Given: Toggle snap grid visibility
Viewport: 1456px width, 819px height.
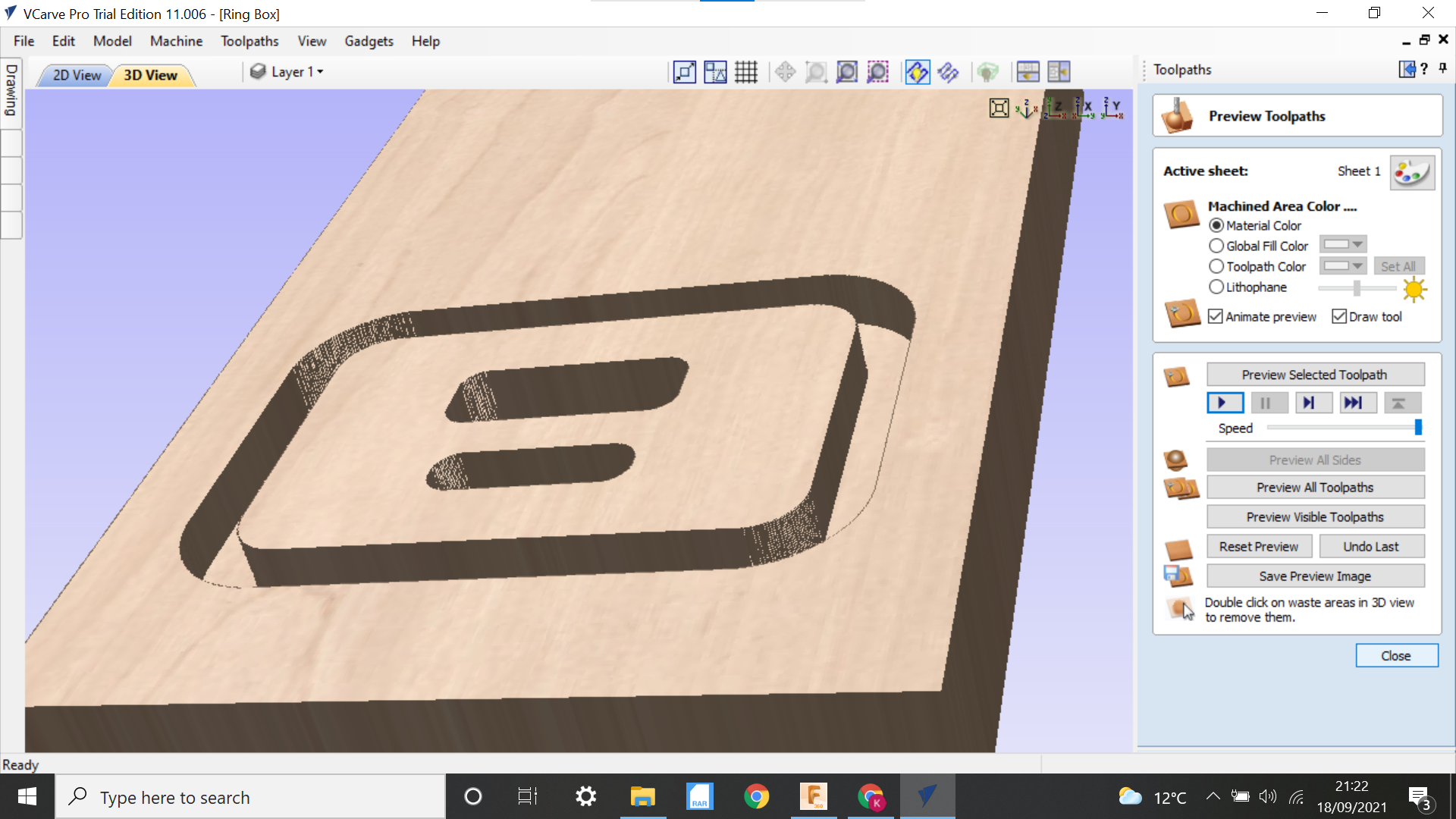Looking at the screenshot, I should pos(745,71).
